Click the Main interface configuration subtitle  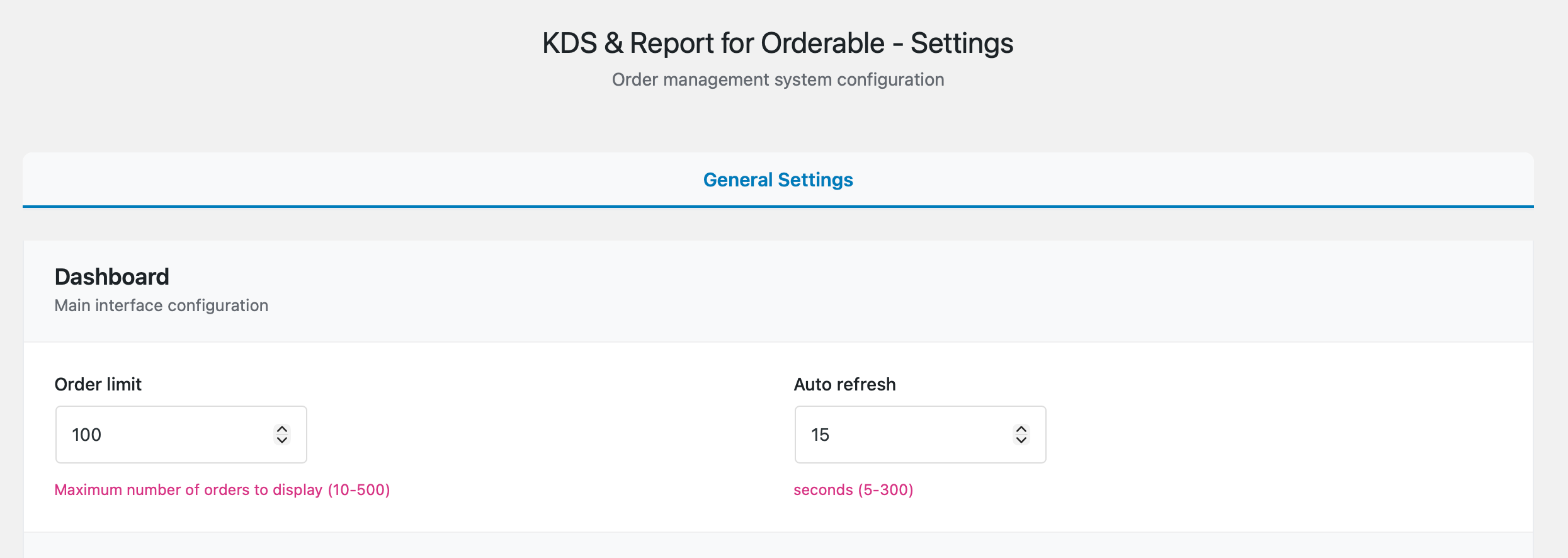click(161, 305)
